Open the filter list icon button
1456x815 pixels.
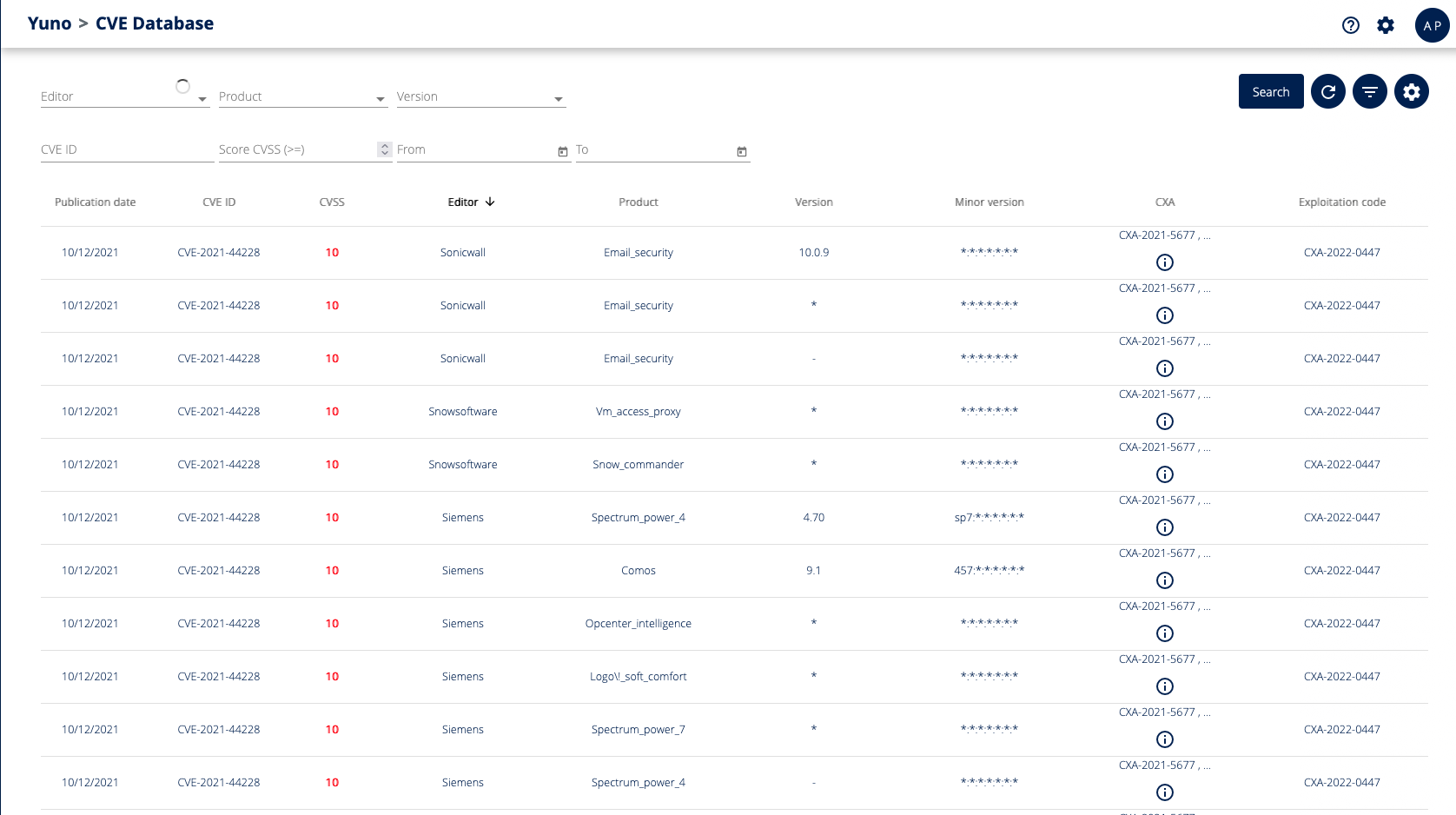pos(1369,91)
